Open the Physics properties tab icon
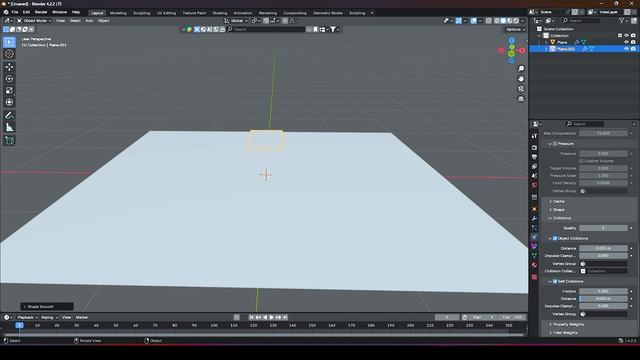640x360 pixels. 534,237
